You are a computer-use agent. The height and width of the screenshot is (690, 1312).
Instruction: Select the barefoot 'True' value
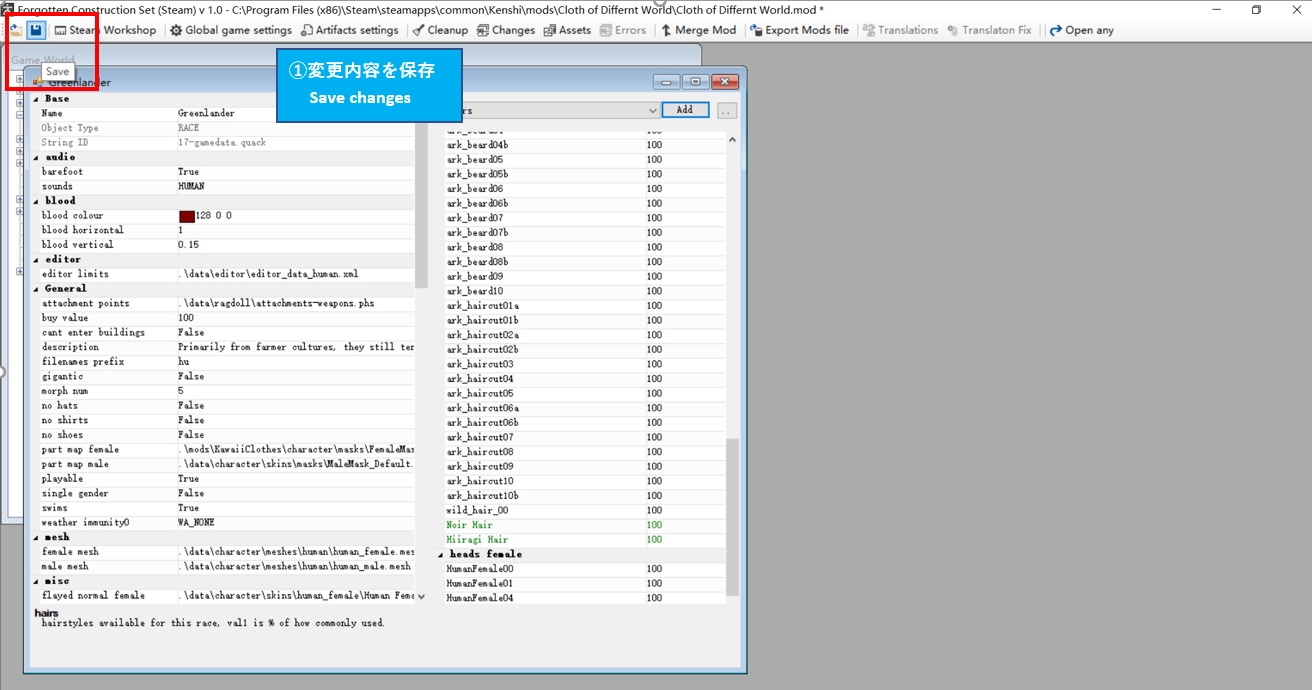(188, 172)
